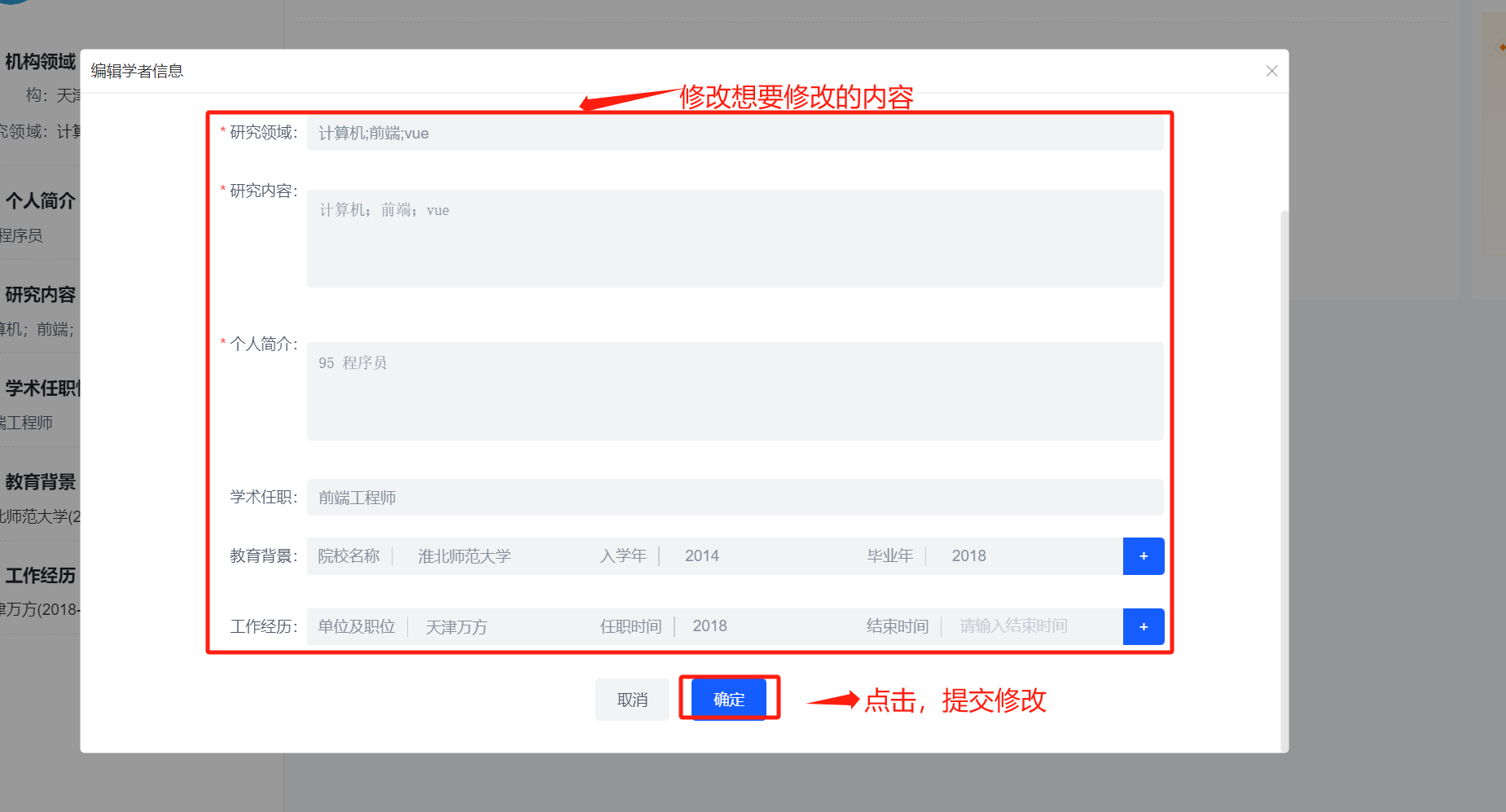Click into the 个人简介 text area
1506x812 pixels.
[x=733, y=392]
